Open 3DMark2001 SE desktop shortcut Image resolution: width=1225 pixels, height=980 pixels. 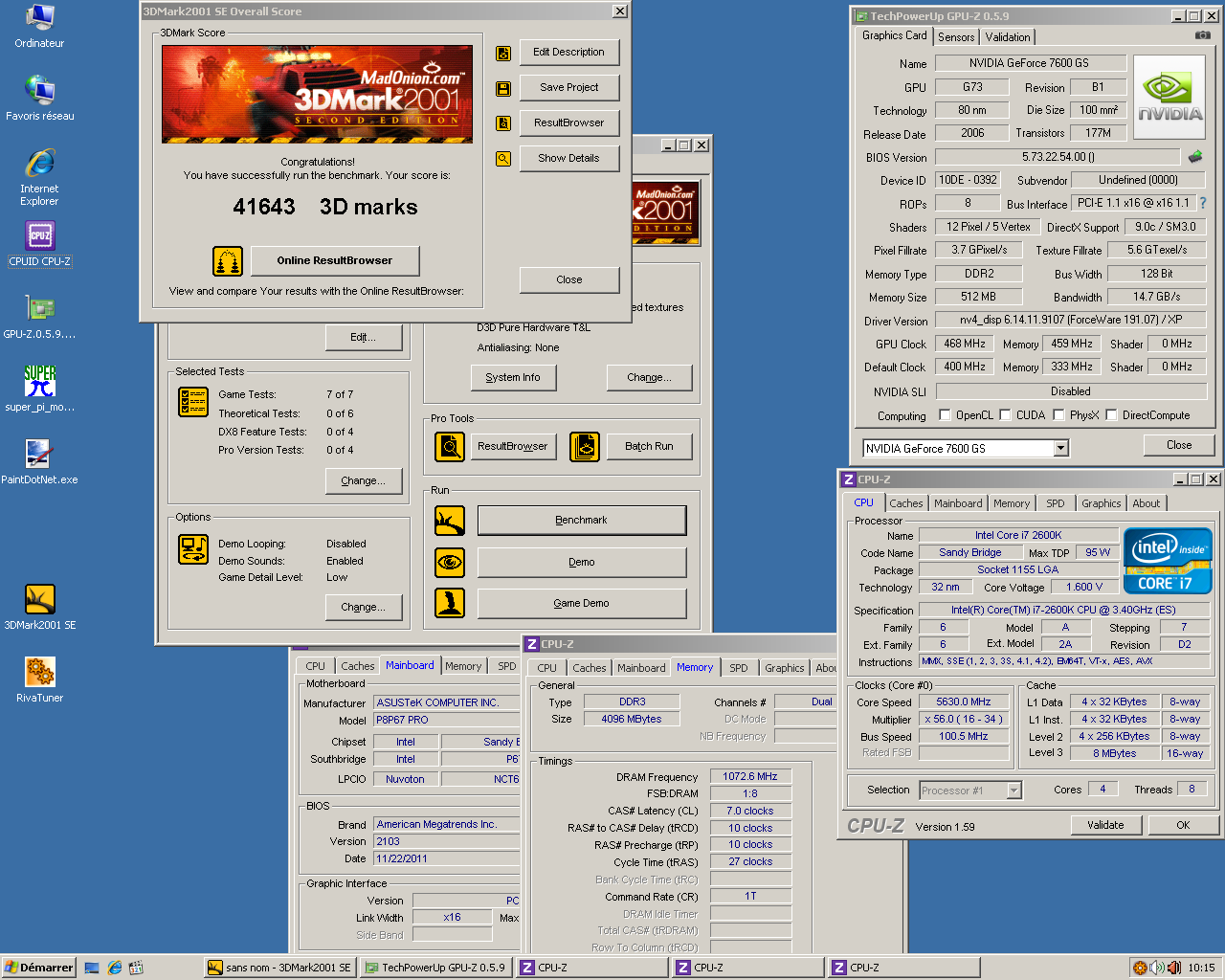point(39,608)
